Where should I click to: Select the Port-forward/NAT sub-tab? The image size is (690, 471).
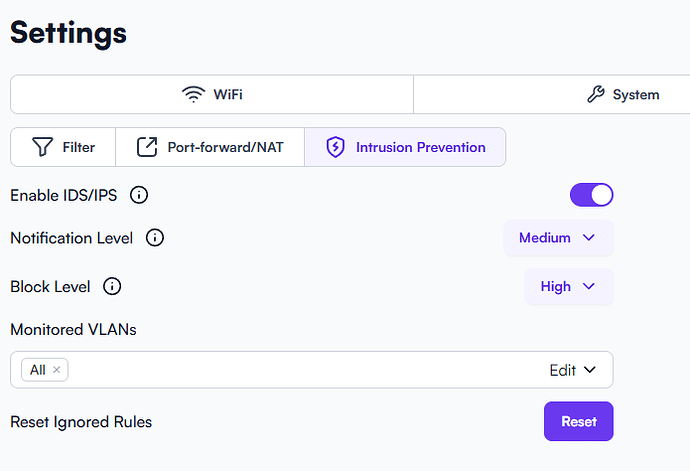[210, 147]
